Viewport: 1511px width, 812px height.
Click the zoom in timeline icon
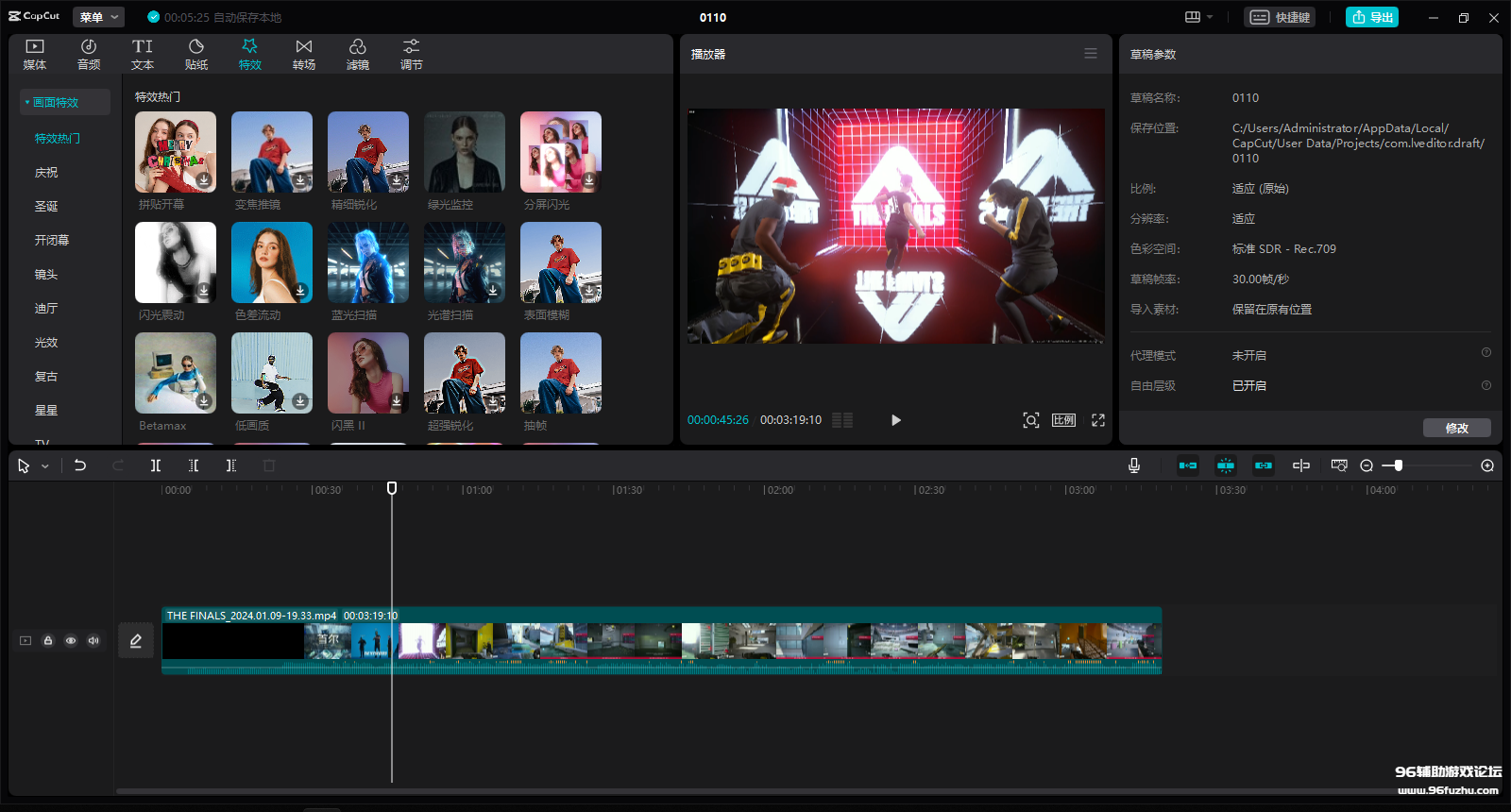click(1487, 465)
